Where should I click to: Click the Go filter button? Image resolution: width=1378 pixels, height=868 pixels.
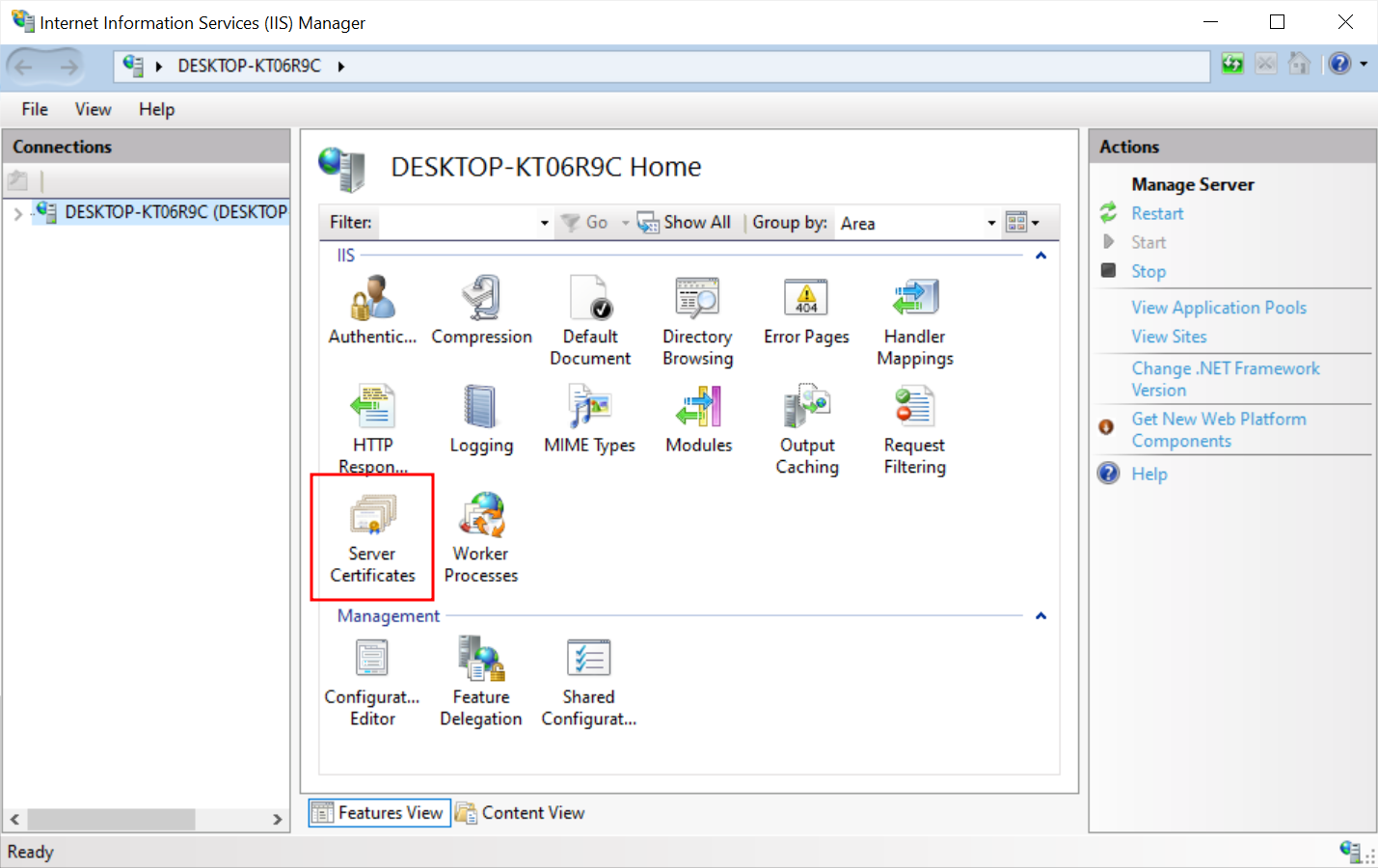(x=584, y=223)
